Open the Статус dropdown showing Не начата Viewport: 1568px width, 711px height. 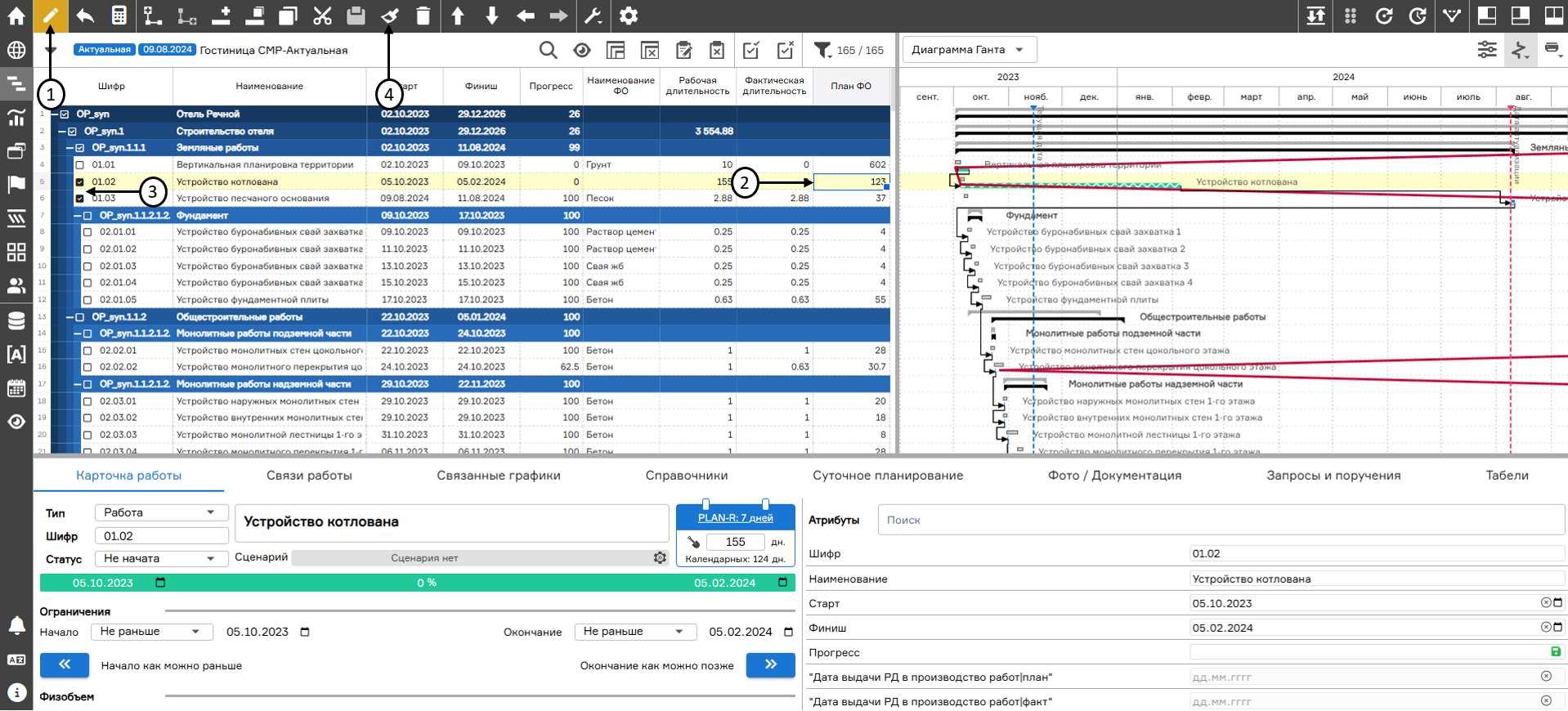161,558
